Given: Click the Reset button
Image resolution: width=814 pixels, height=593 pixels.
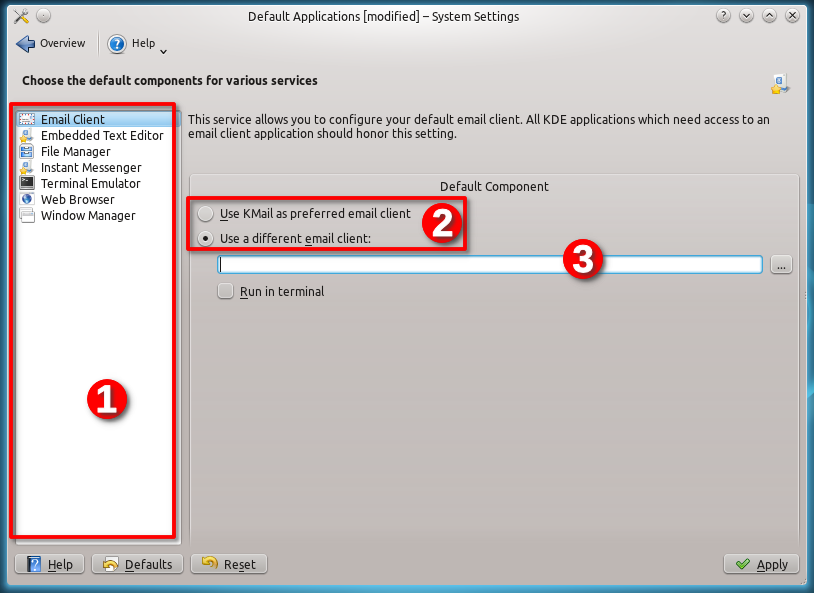Looking at the screenshot, I should [x=229, y=564].
